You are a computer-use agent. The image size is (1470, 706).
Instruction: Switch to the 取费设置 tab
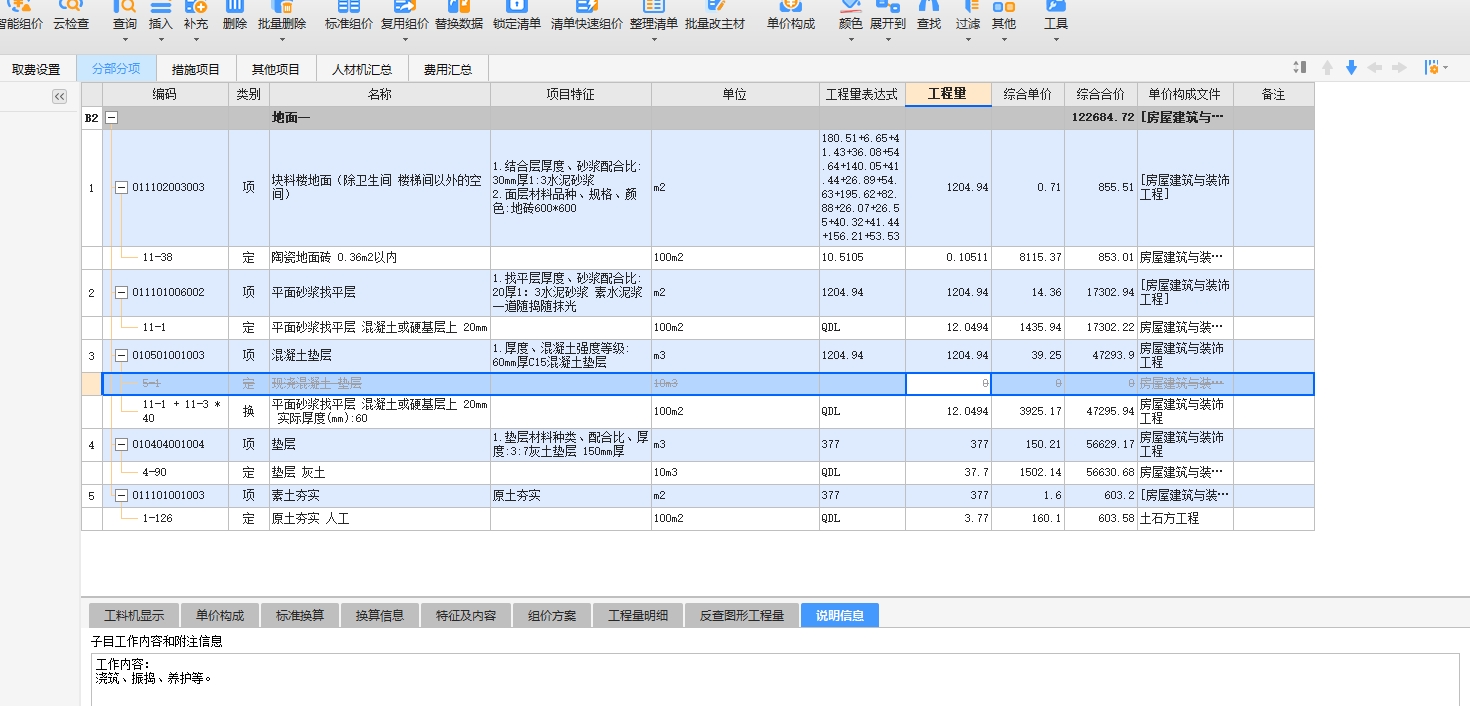(37, 69)
